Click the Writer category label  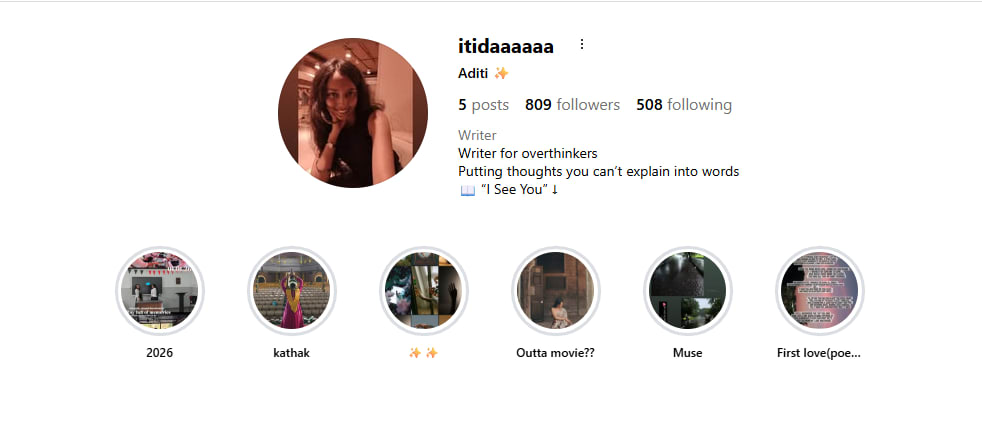point(477,135)
